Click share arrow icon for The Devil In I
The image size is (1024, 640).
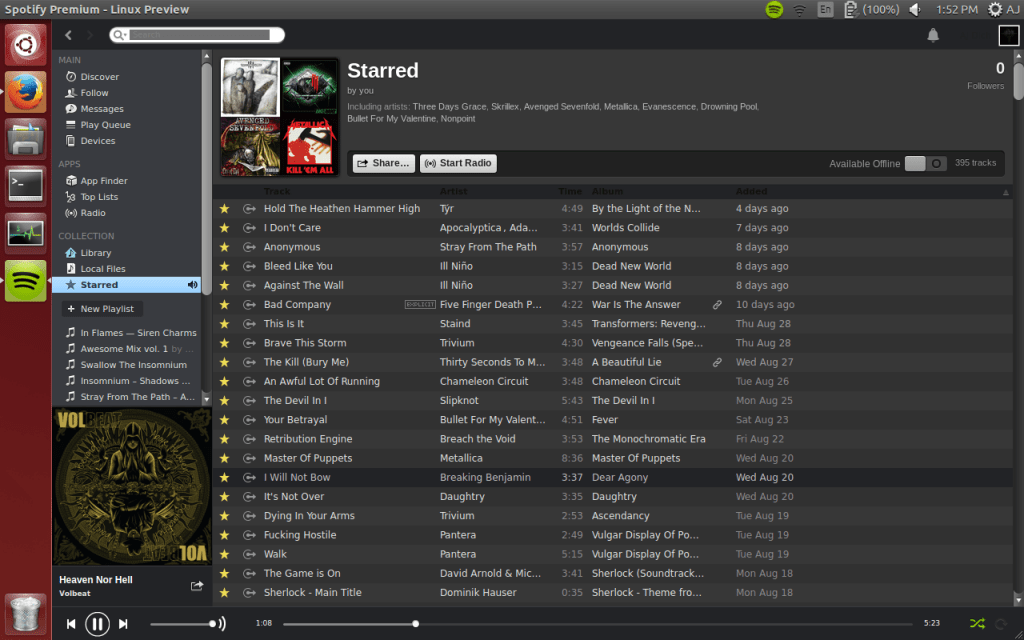(249, 401)
